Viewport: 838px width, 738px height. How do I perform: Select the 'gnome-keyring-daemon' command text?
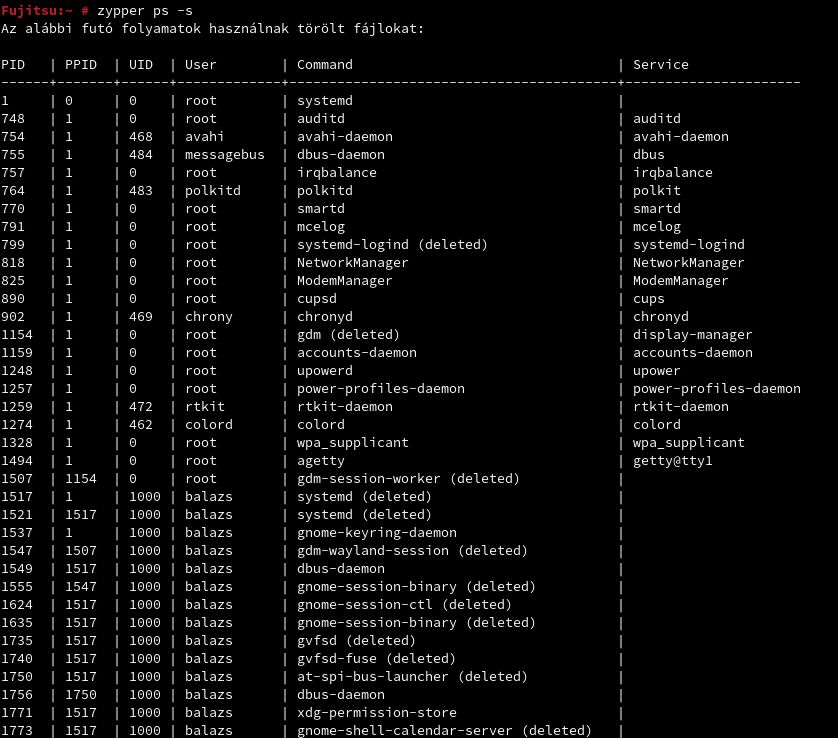377,533
